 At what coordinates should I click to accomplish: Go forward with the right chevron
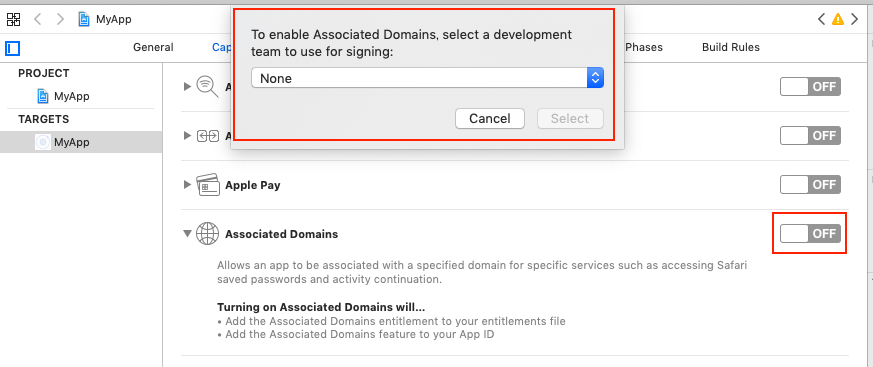61,19
